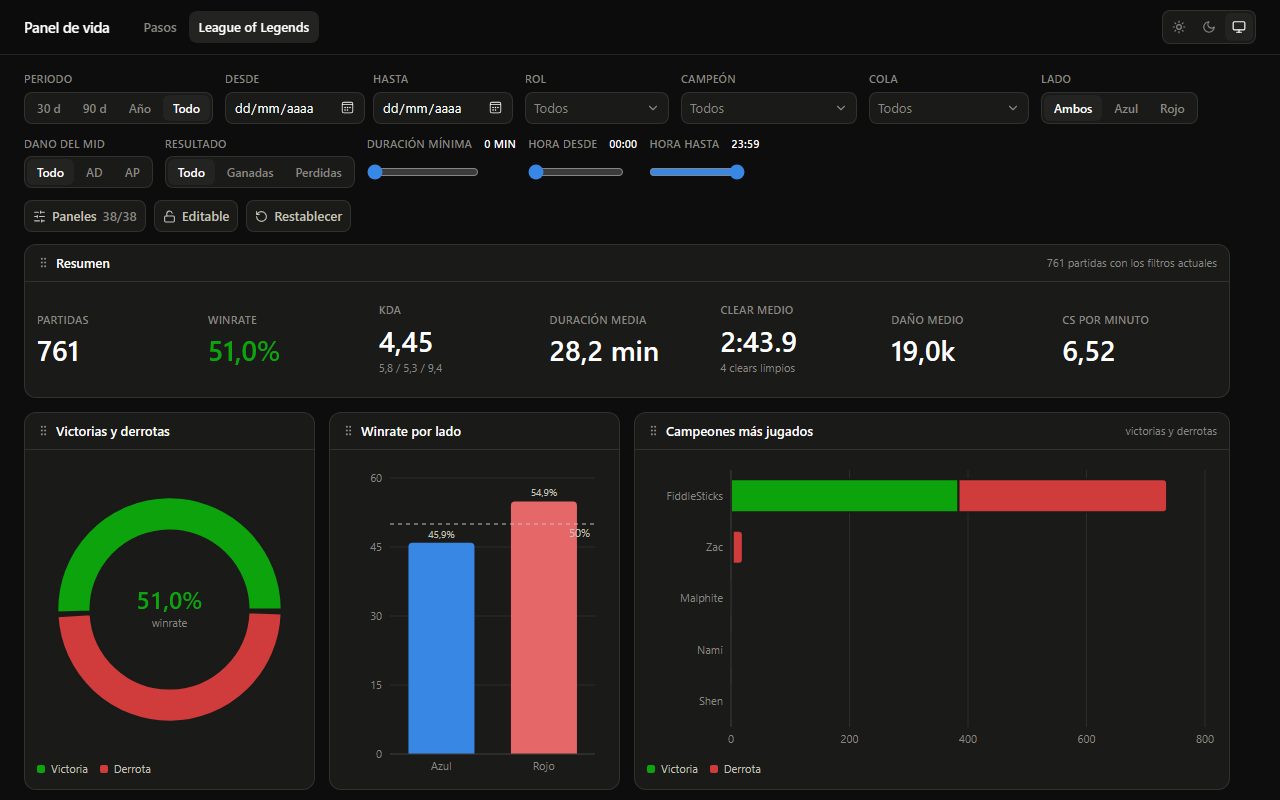This screenshot has height=800, width=1280.
Task: Open the League of Legends tab
Action: 254,27
